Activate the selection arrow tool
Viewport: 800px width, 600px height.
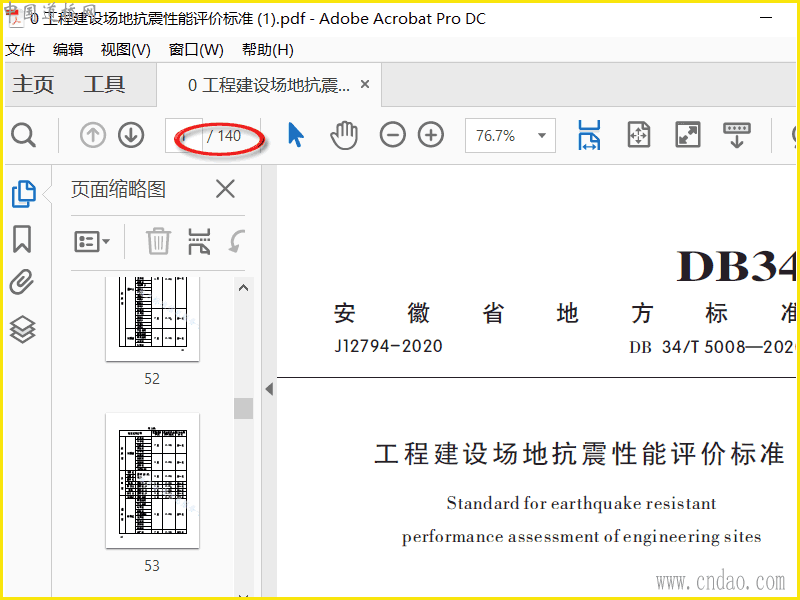click(295, 135)
